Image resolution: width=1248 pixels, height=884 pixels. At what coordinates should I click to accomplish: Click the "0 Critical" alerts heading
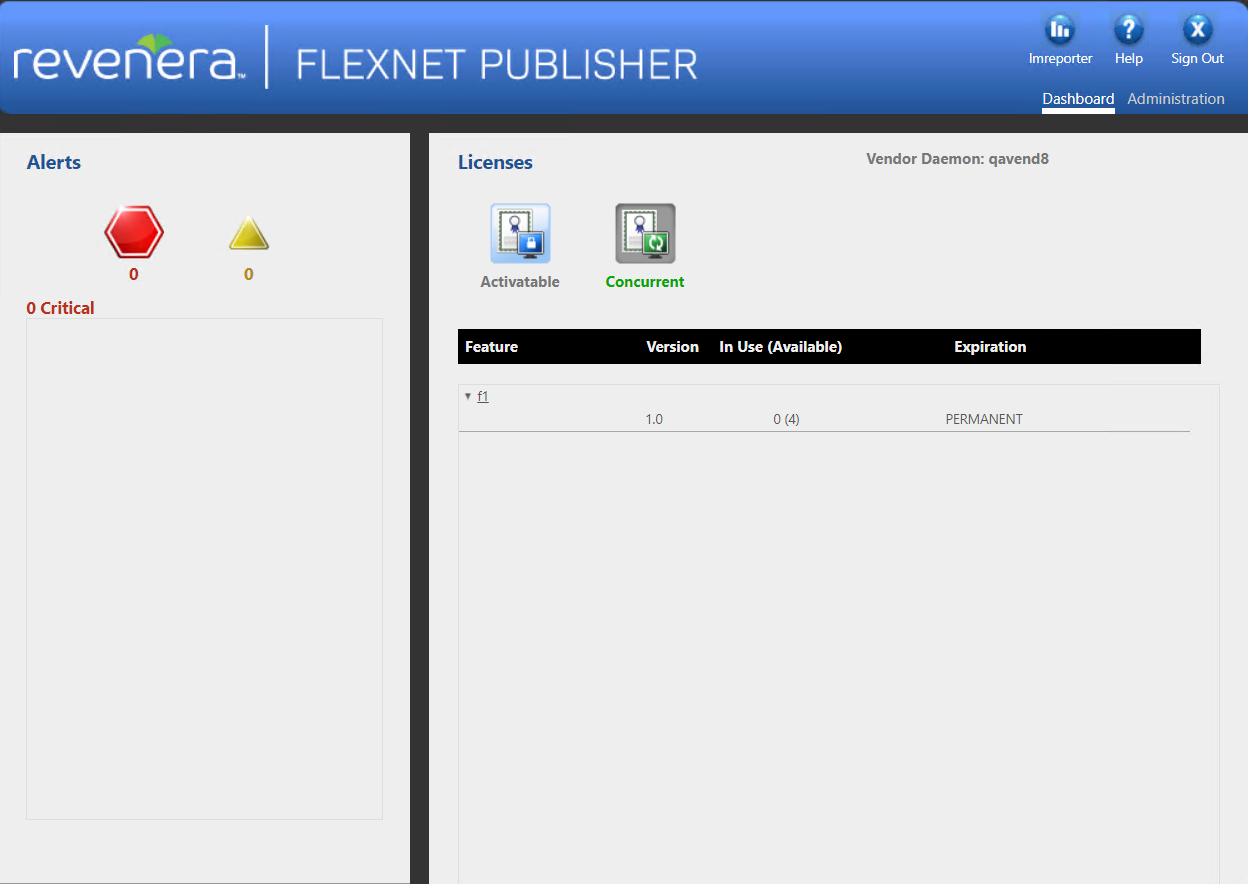click(60, 308)
